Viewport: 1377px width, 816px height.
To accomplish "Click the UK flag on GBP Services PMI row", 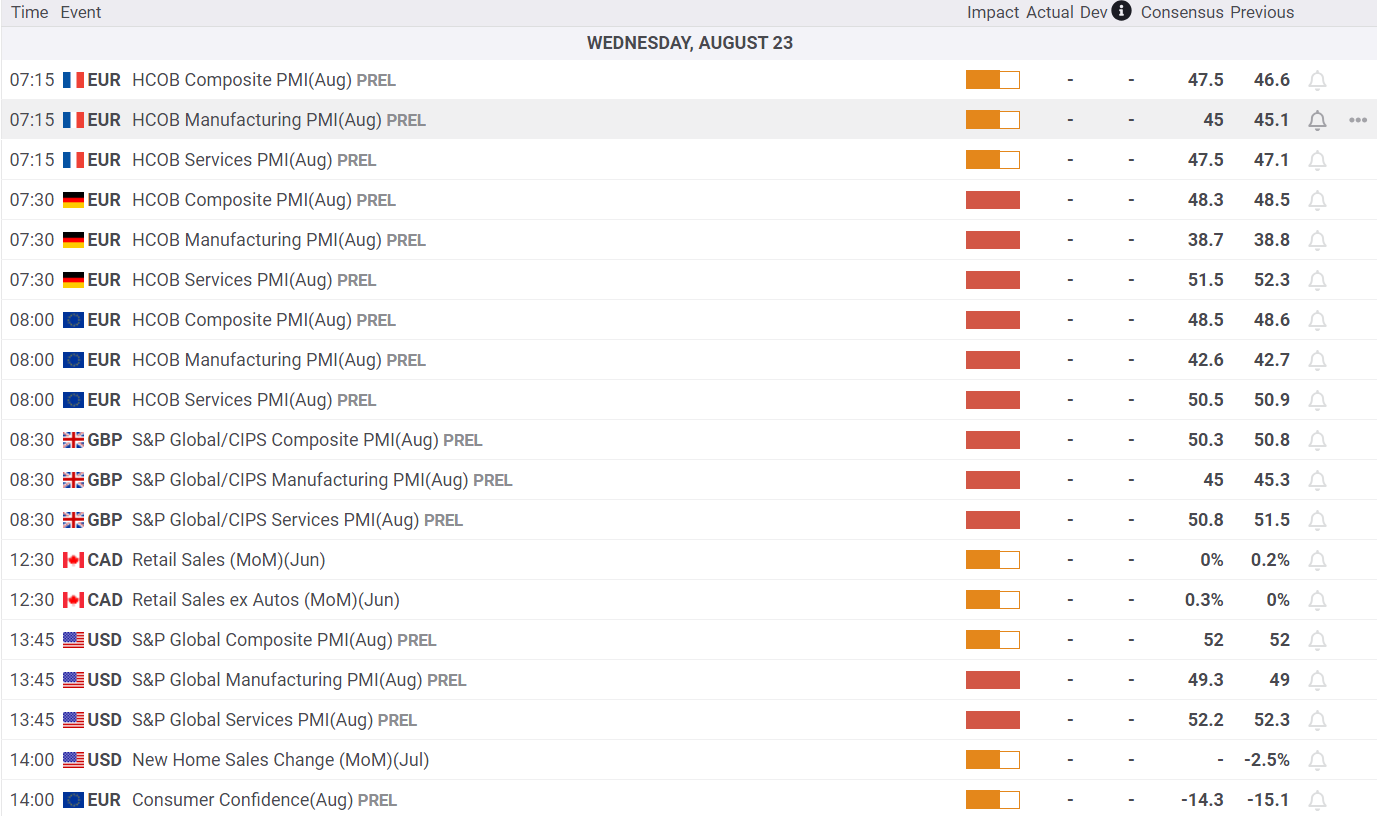I will [x=73, y=520].
